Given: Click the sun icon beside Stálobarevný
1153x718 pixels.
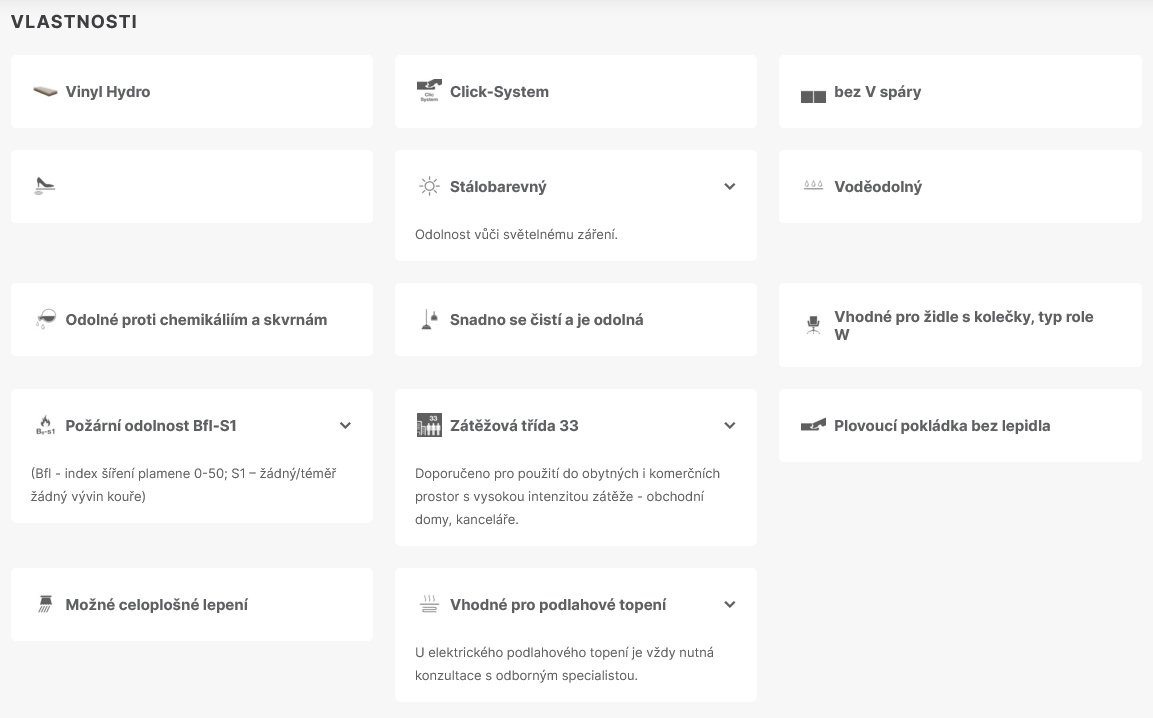Looking at the screenshot, I should 428,186.
